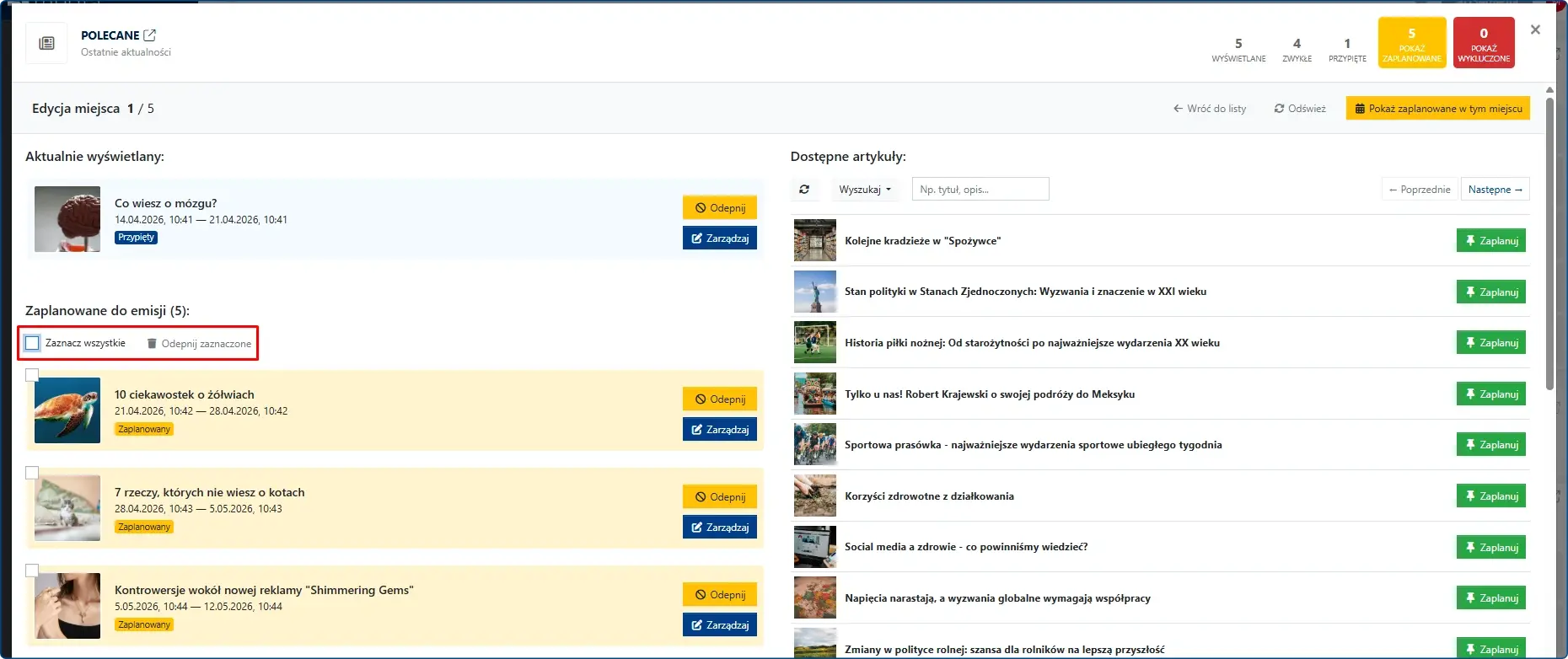Open the yellow Pokaż zaplanowane tab
This screenshot has width=1568, height=659.
[x=1411, y=43]
